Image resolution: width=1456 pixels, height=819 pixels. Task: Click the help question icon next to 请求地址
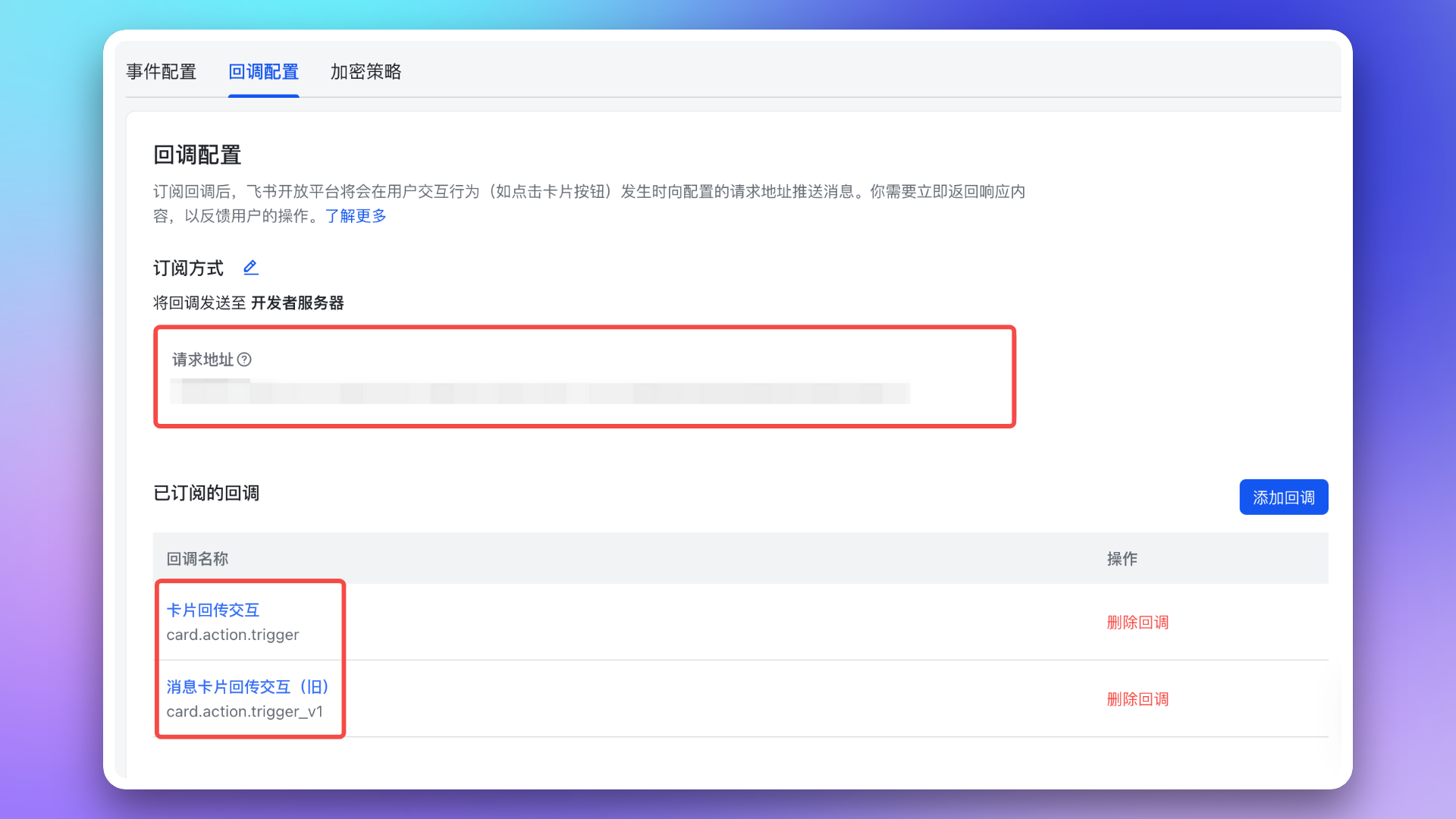click(244, 359)
